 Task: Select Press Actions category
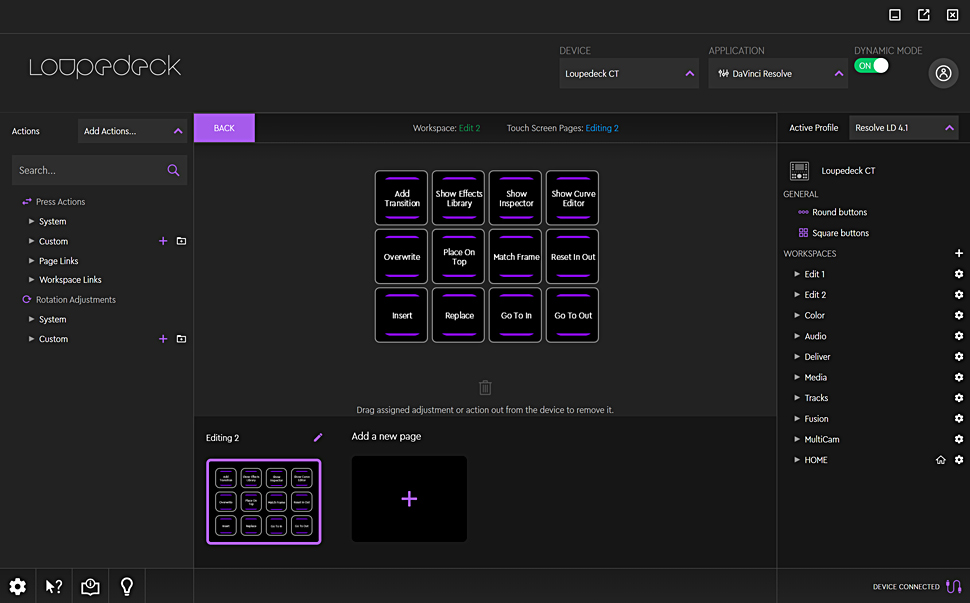point(54,202)
